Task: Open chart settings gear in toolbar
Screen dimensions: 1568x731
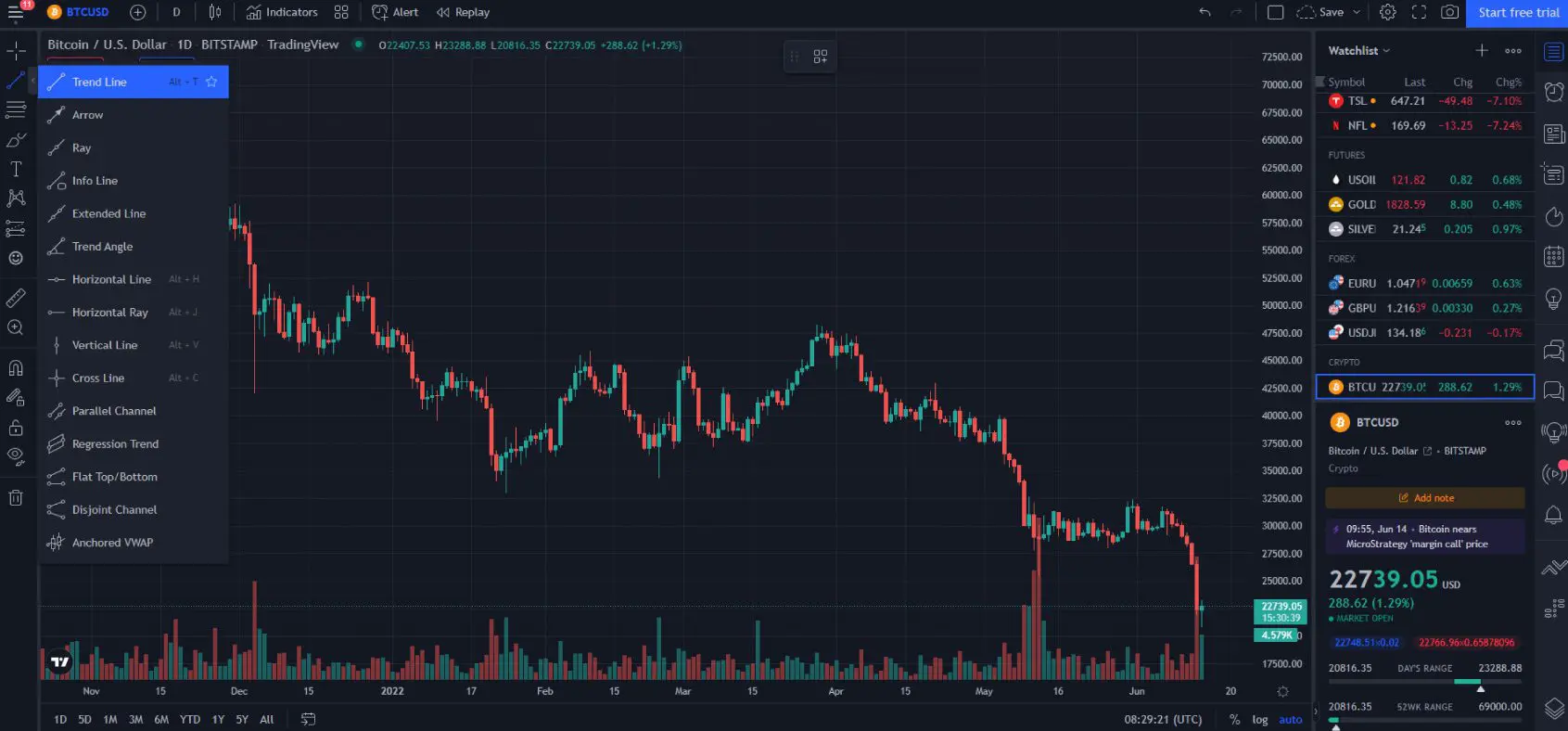Action: [1388, 12]
